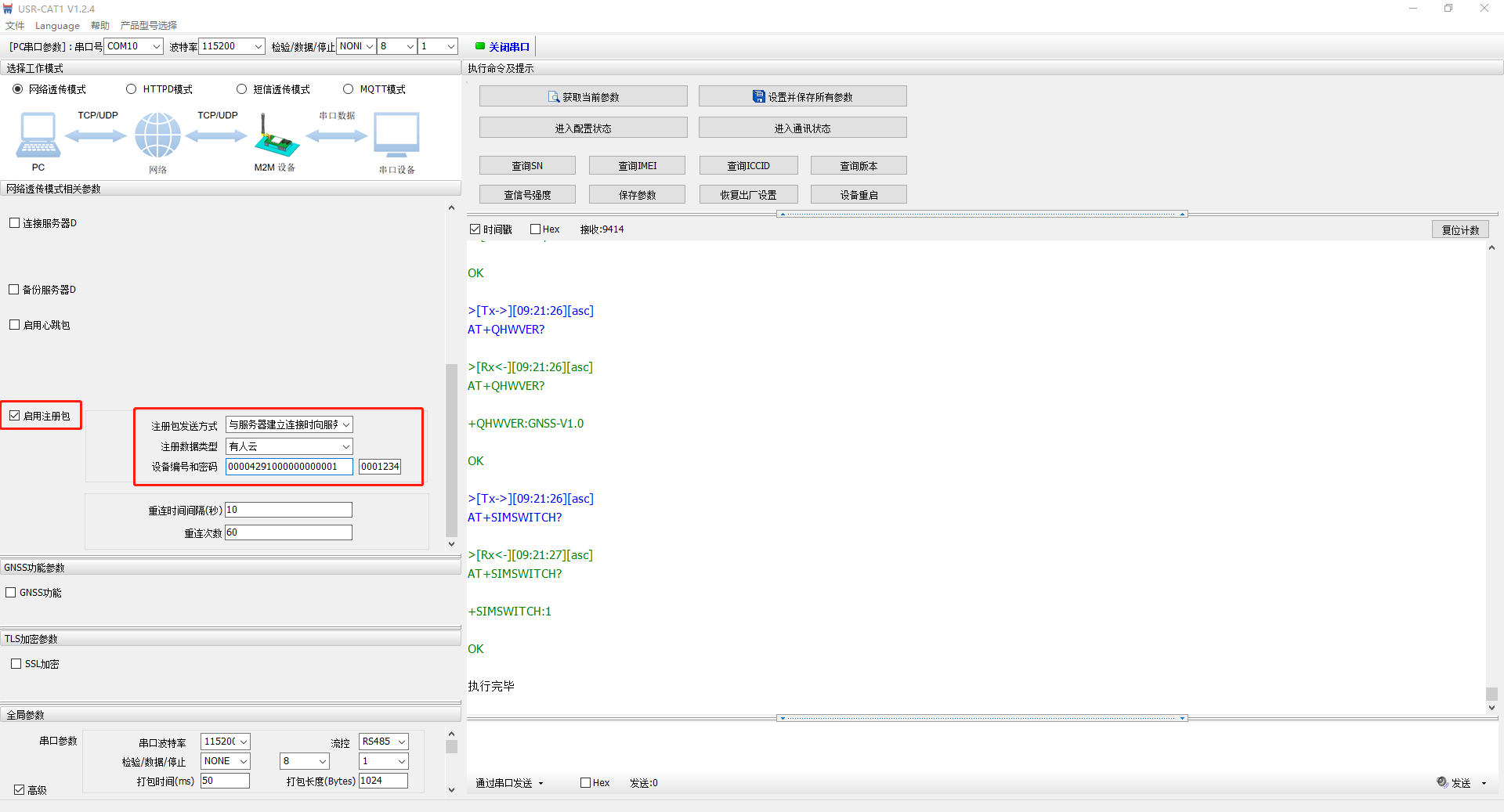Click the save-all-parameters floppy disk icon

click(x=758, y=96)
